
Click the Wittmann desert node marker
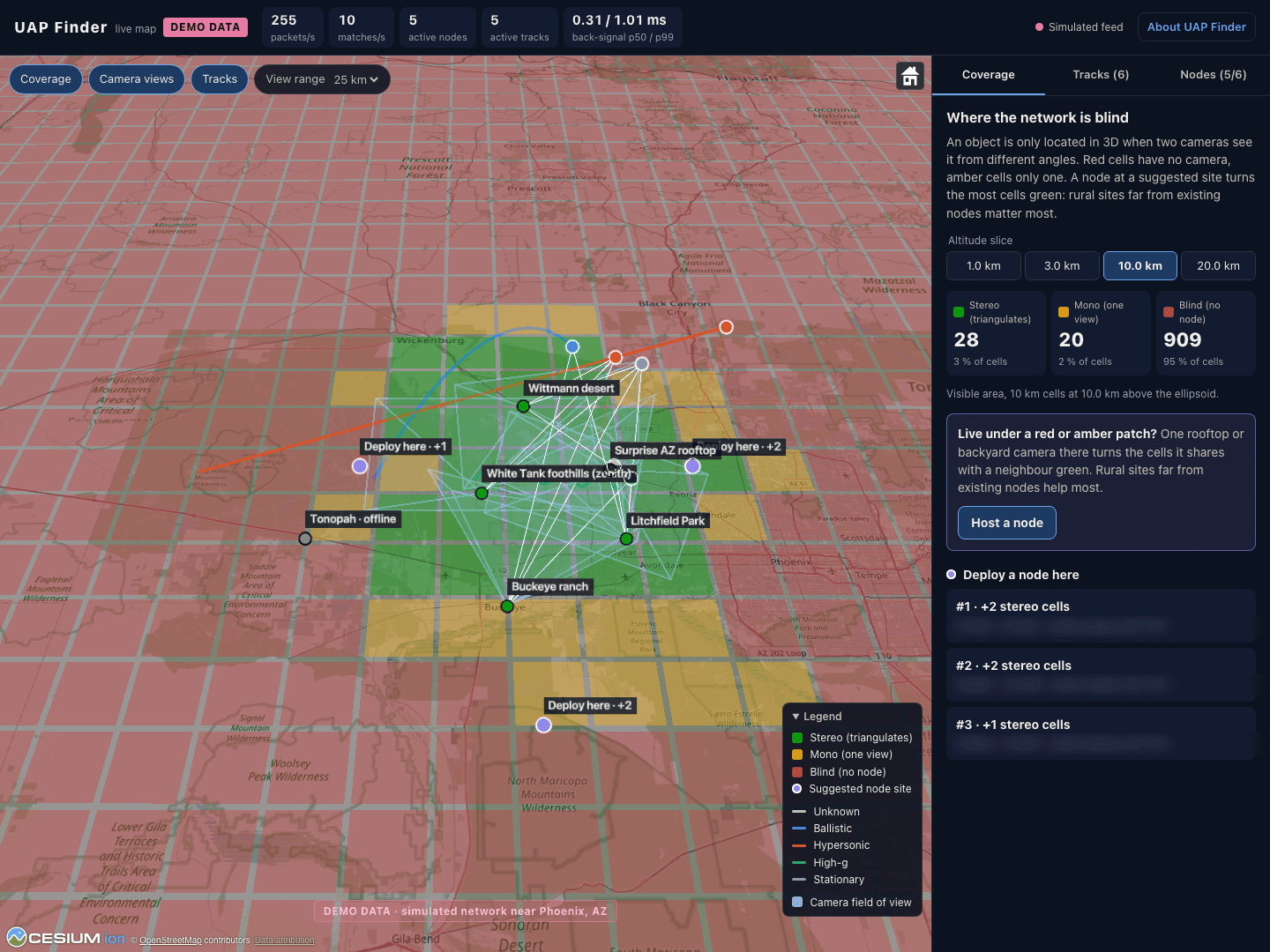(523, 406)
